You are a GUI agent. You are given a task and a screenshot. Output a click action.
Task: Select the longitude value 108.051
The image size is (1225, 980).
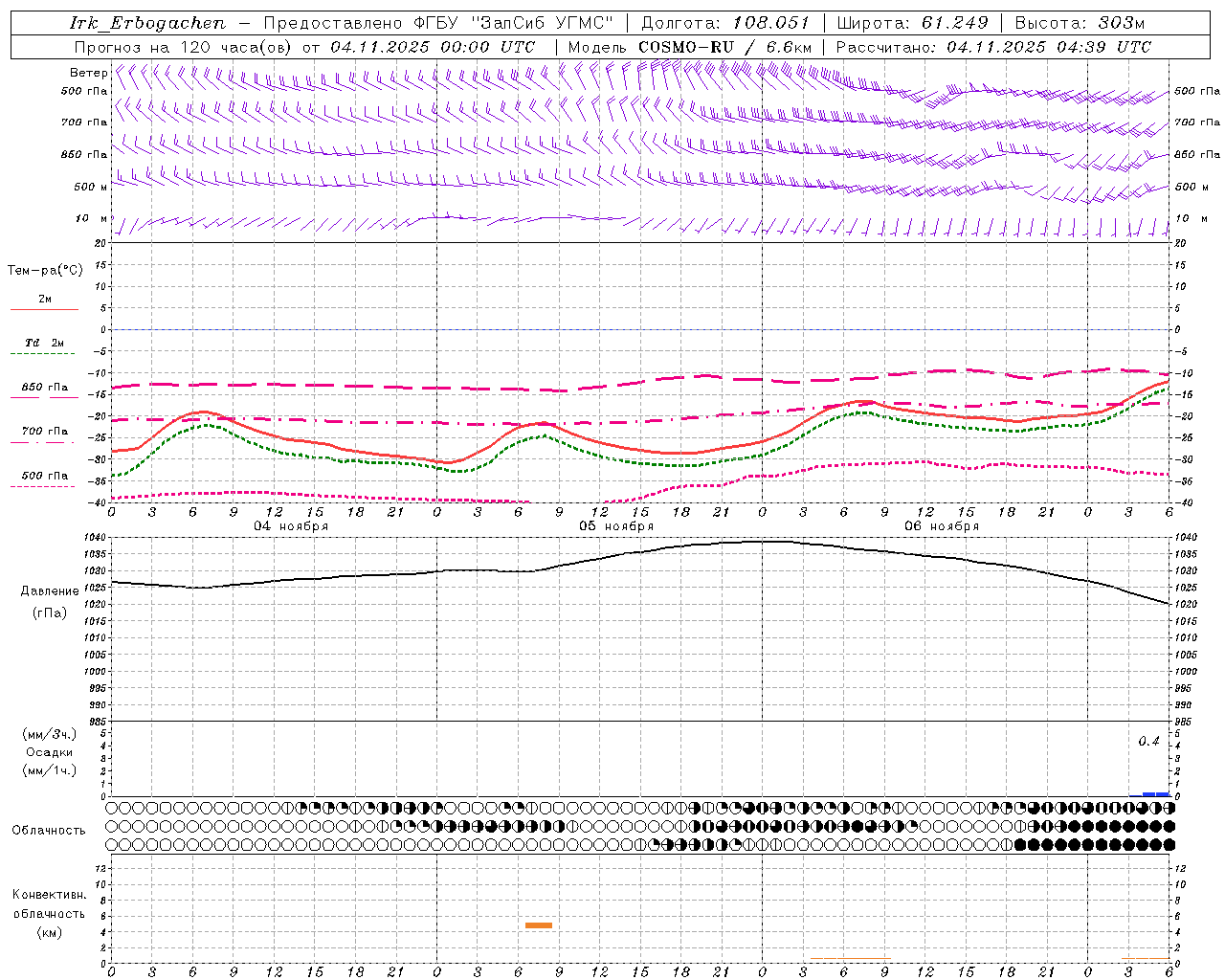[770, 23]
